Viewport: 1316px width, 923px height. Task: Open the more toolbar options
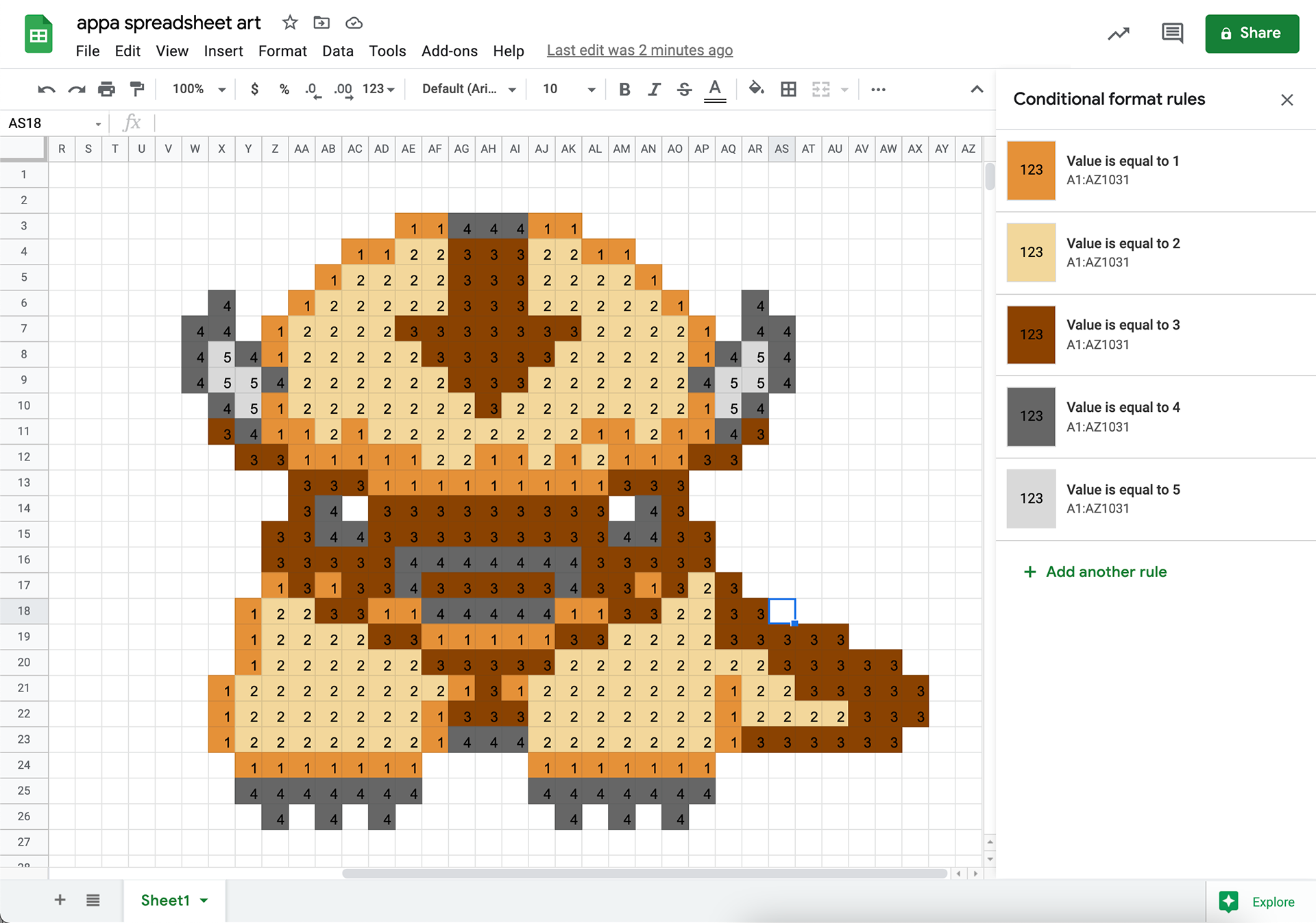878,89
